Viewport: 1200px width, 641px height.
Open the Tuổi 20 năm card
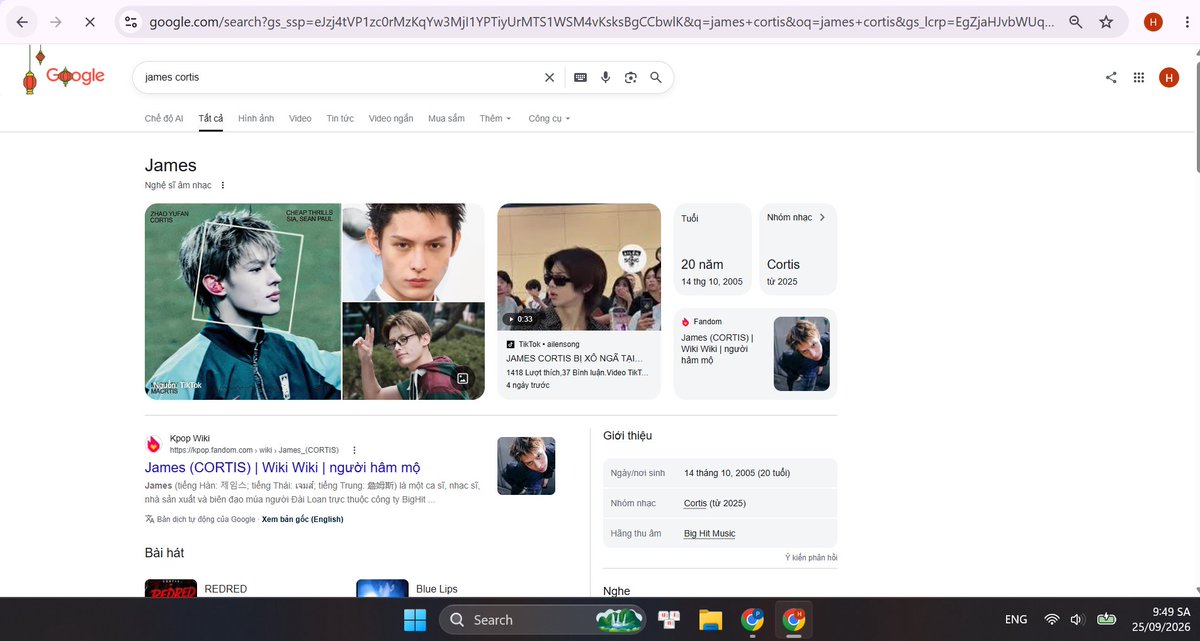coord(712,249)
